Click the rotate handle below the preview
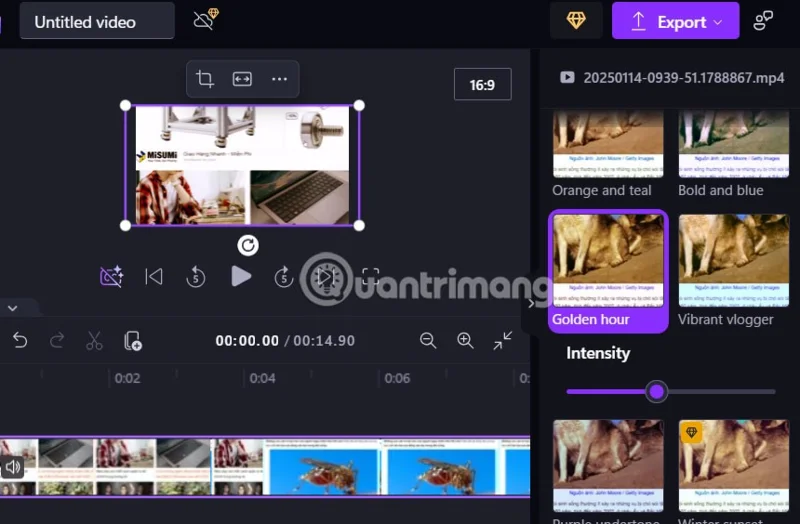800x524 pixels. pos(248,245)
